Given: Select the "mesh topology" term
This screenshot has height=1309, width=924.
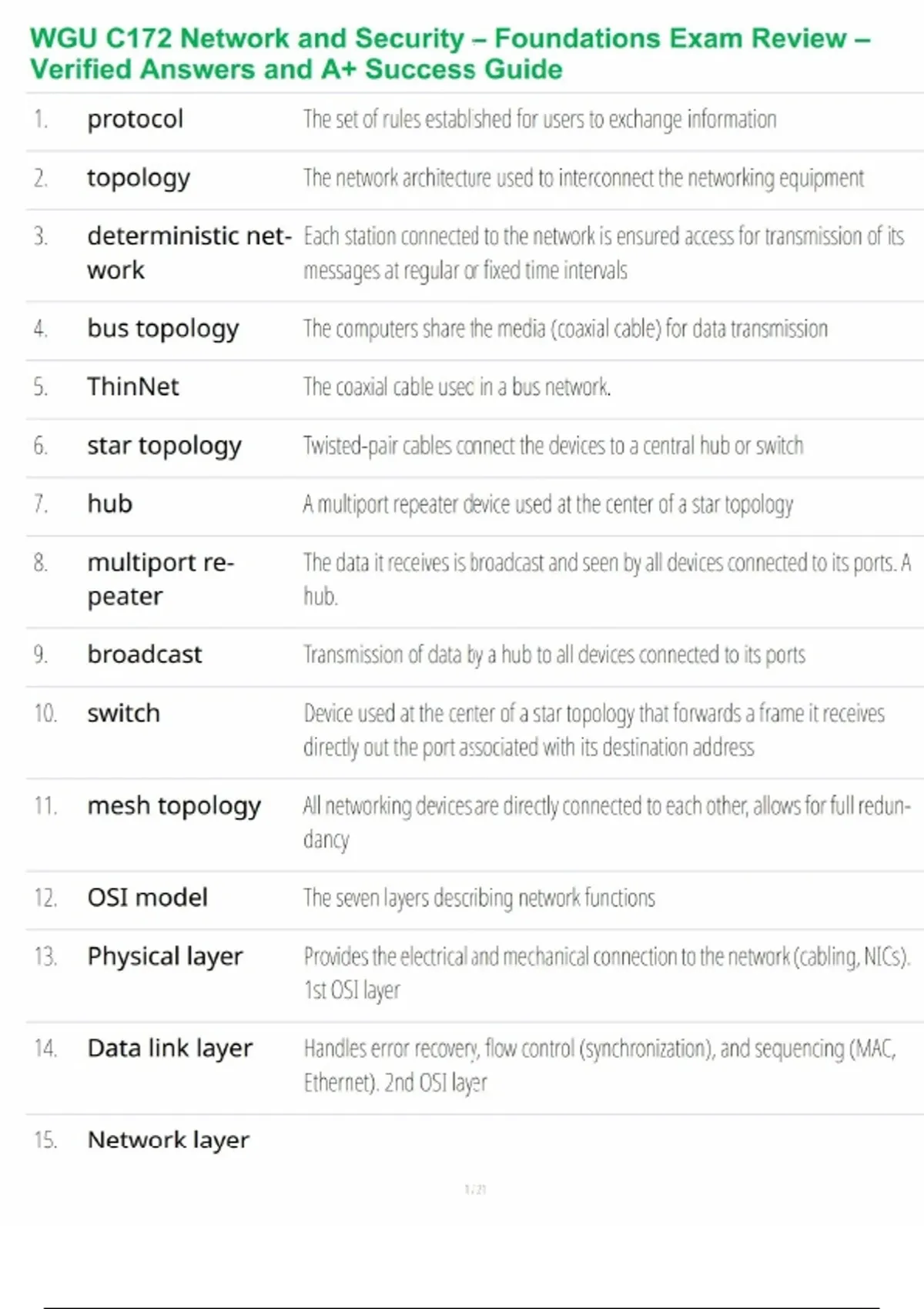Looking at the screenshot, I should coord(174,805).
